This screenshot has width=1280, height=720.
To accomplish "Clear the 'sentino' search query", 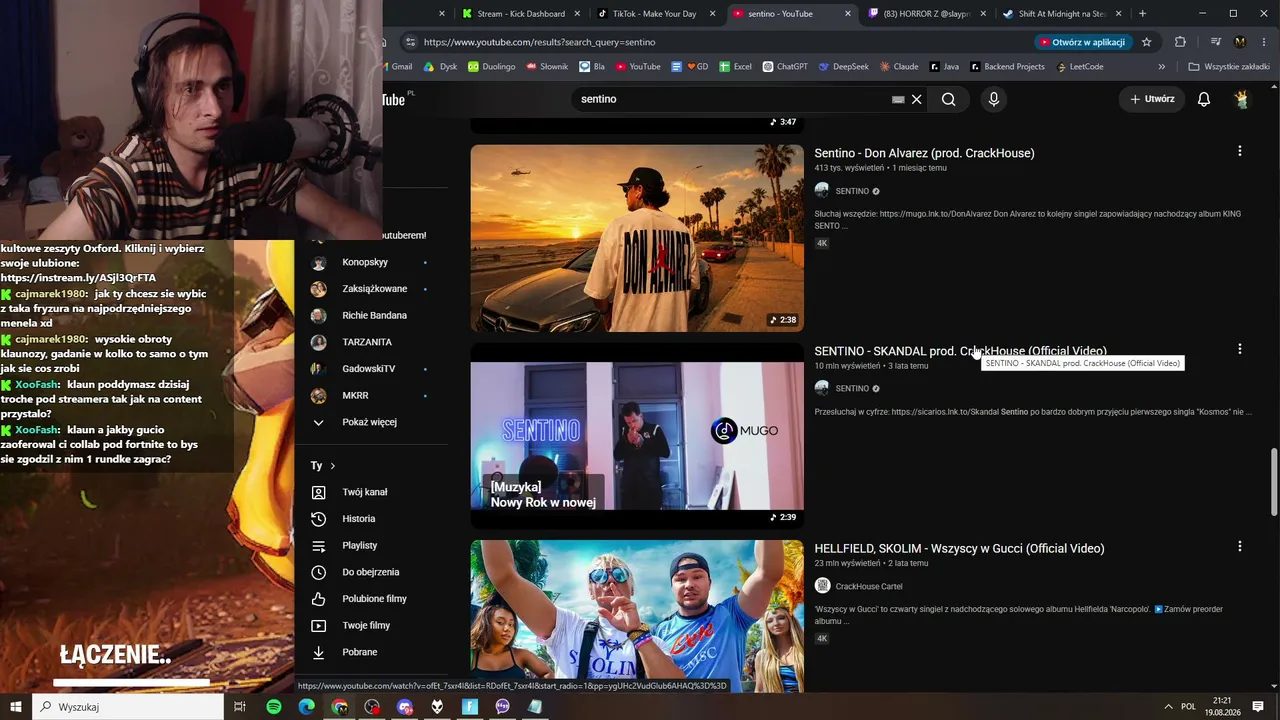I will (916, 99).
